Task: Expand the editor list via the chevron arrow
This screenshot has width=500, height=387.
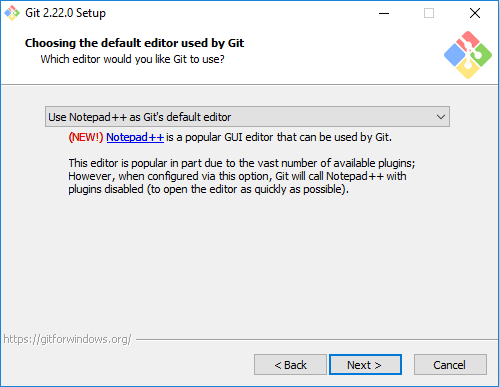Action: [x=441, y=117]
